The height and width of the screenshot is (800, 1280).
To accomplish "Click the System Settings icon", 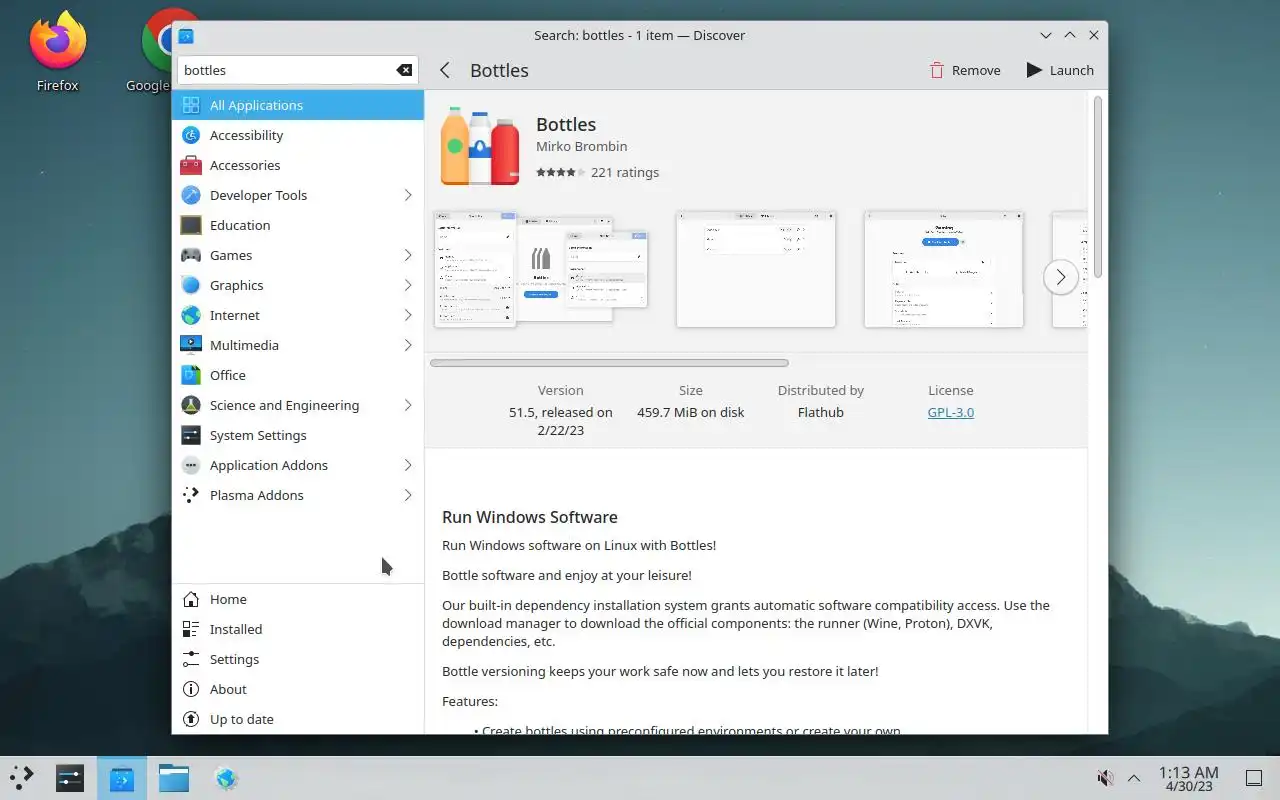I will point(191,435).
